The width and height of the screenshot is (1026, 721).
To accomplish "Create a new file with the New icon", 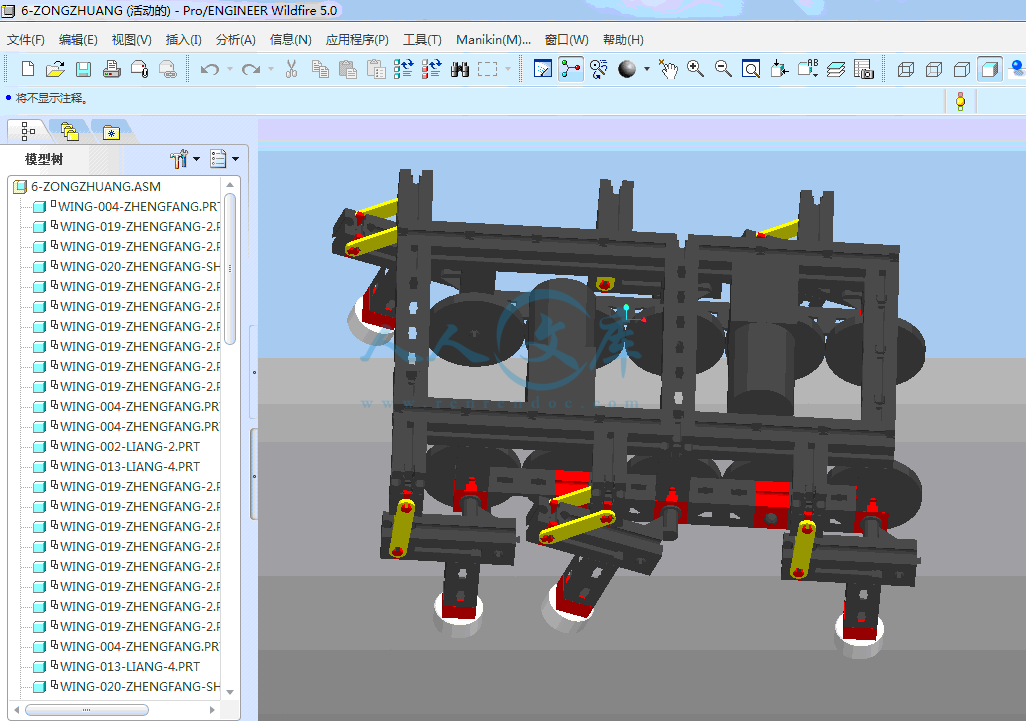I will coord(27,69).
